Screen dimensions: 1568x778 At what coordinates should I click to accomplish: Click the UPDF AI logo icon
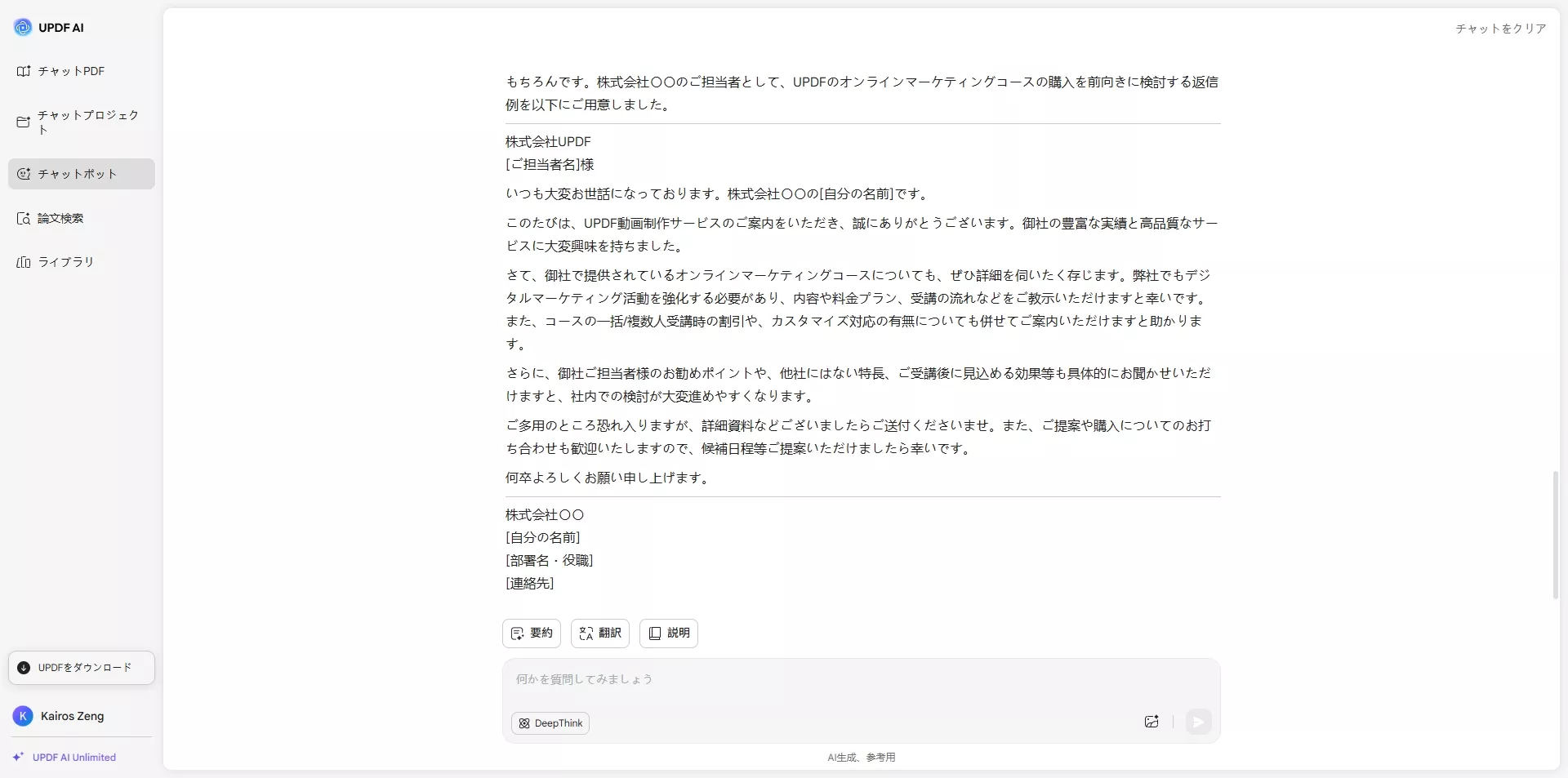pos(23,27)
